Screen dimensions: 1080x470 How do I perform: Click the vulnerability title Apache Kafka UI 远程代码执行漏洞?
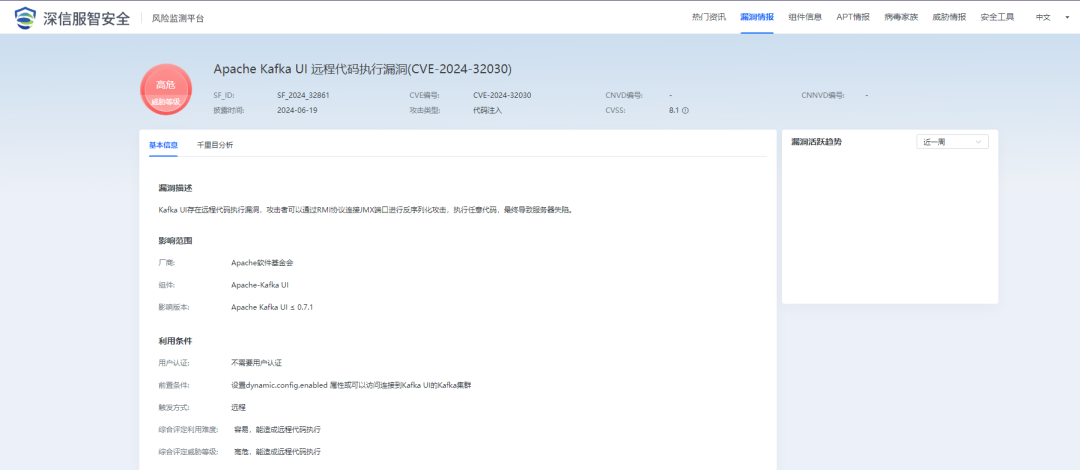point(362,69)
